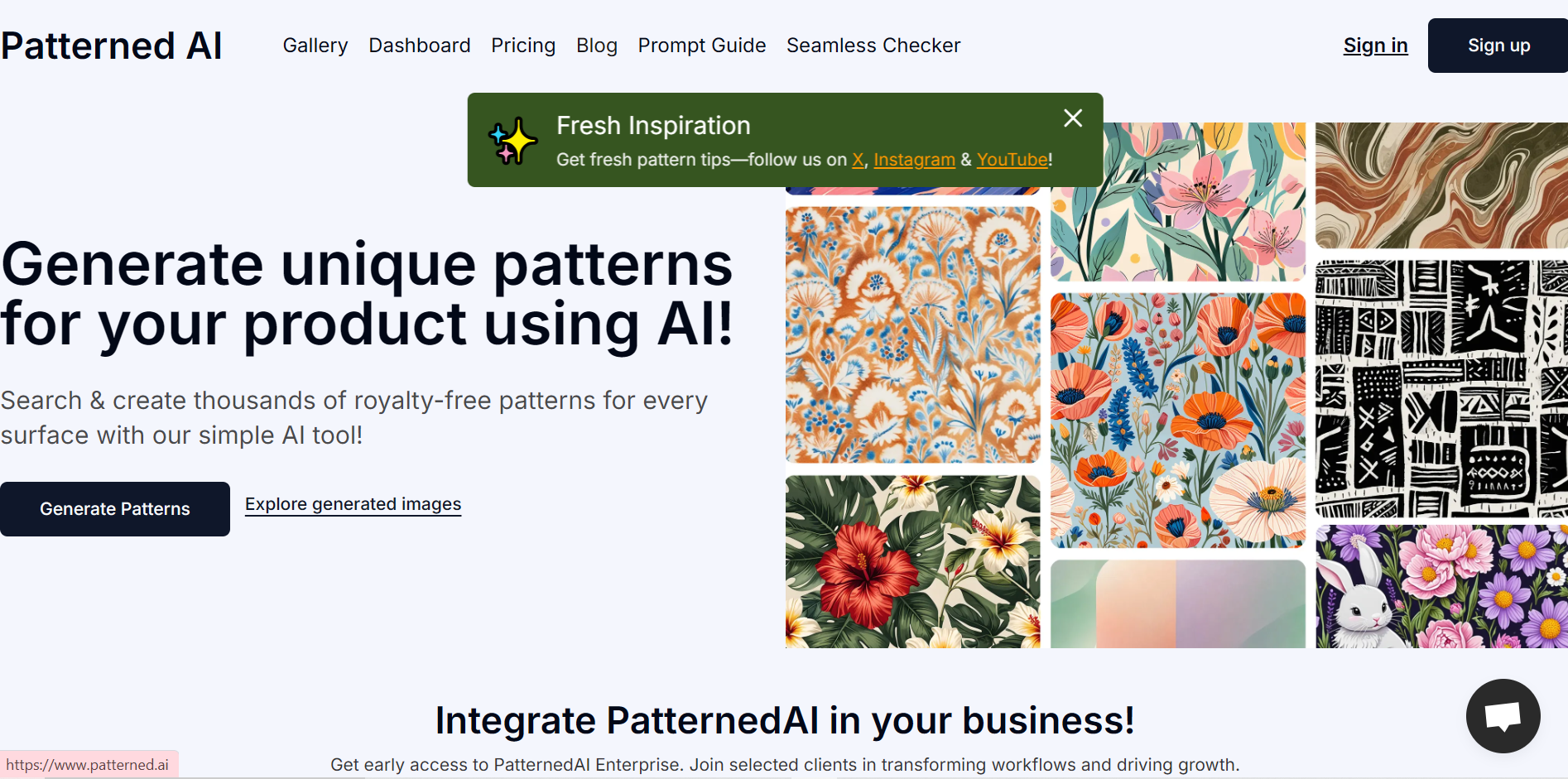Select the brown marble swirl pattern
The height and width of the screenshot is (779, 1568).
[1441, 185]
